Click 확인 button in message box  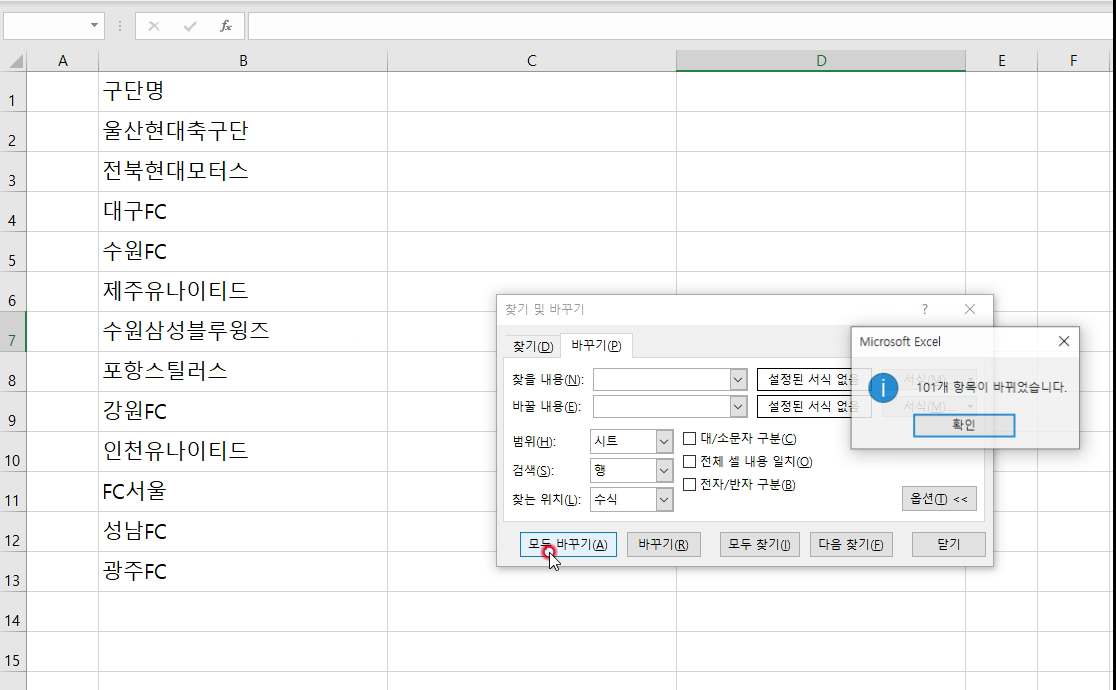[x=964, y=425]
